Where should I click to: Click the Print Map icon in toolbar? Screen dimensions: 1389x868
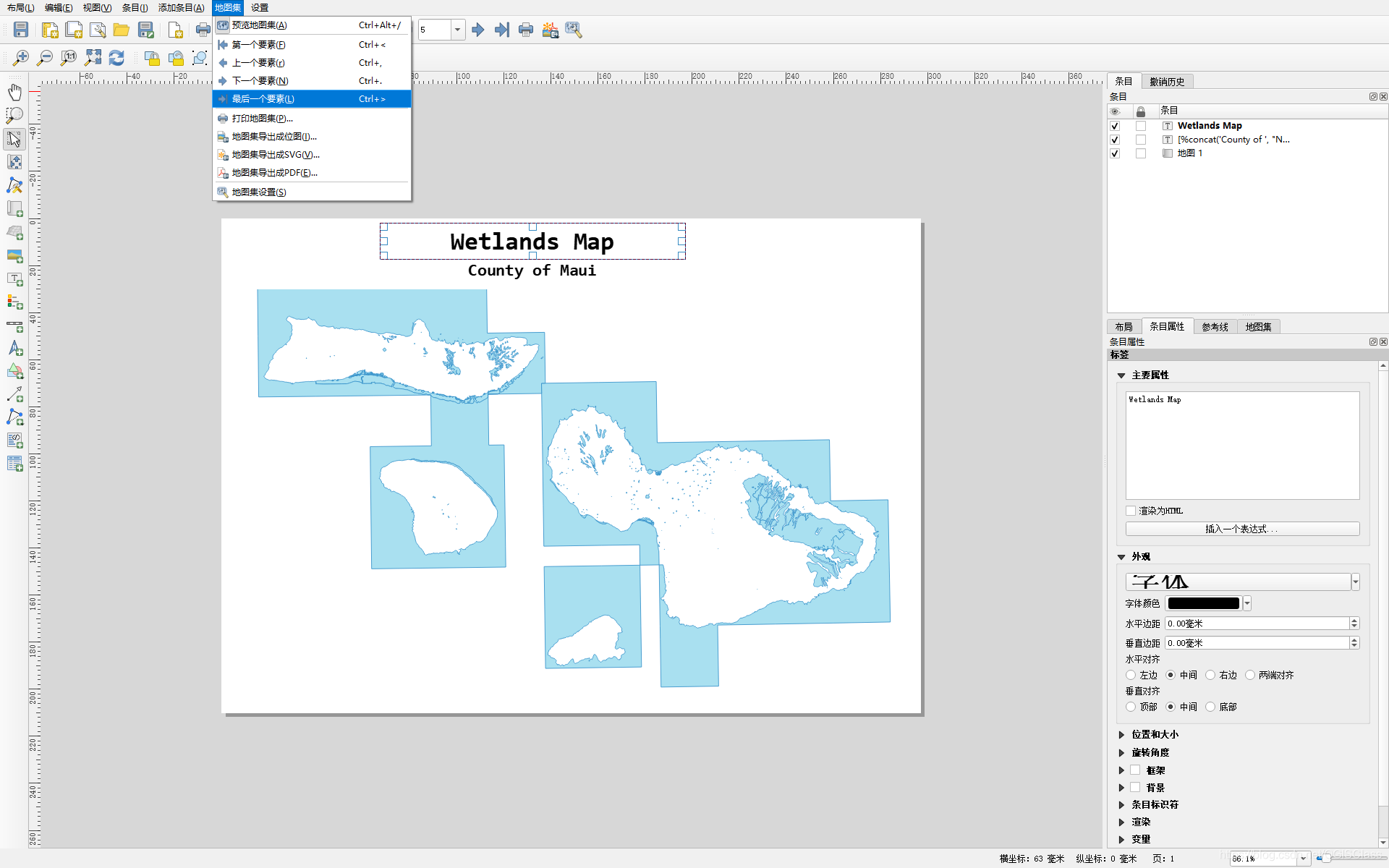tap(525, 29)
